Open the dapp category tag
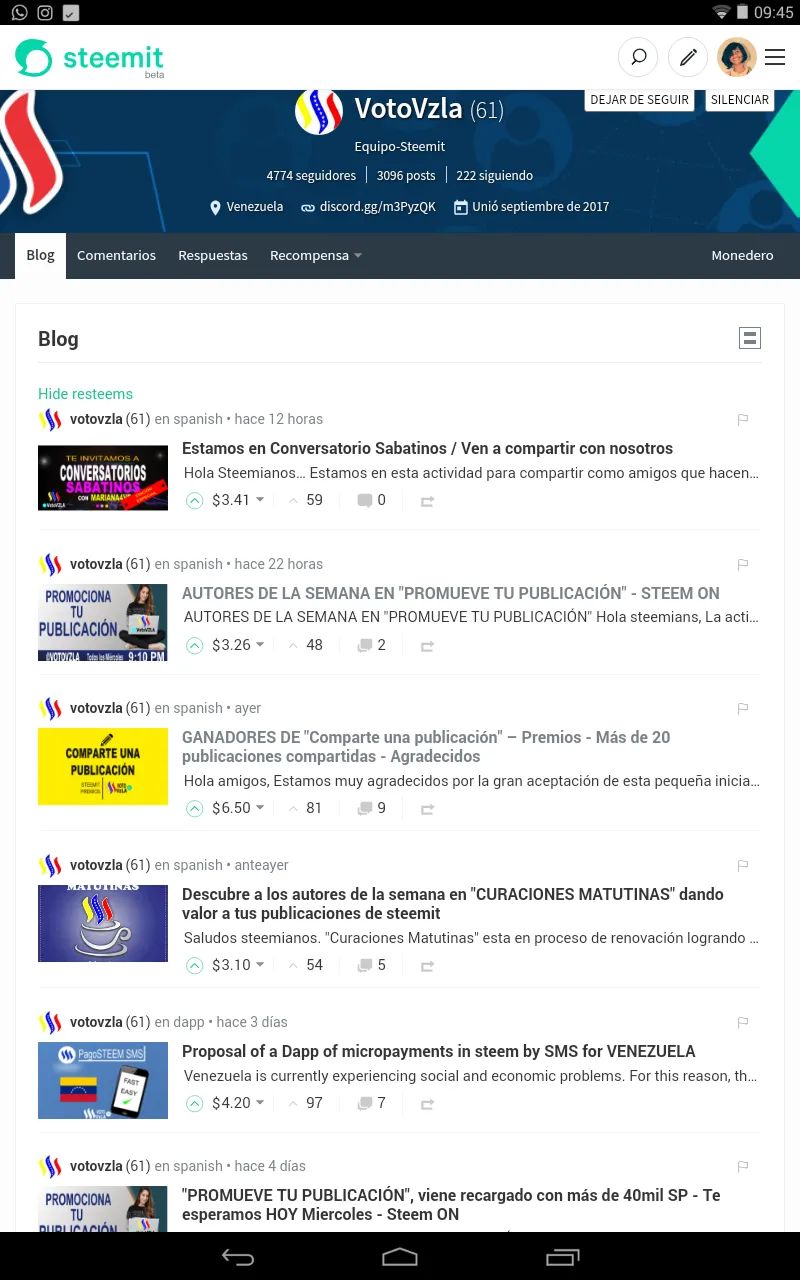The image size is (800, 1280). pyautogui.click(x=189, y=1022)
